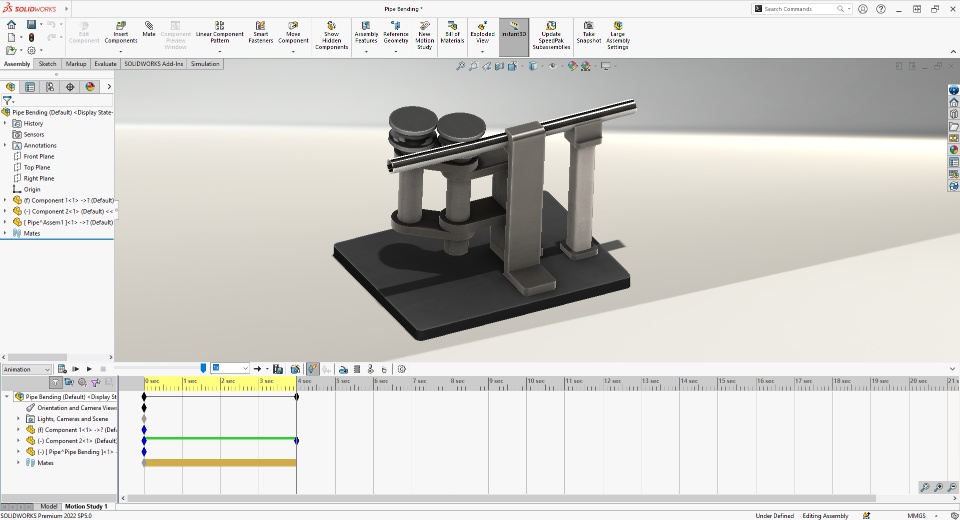Click the Insert Components tool

coord(120,32)
